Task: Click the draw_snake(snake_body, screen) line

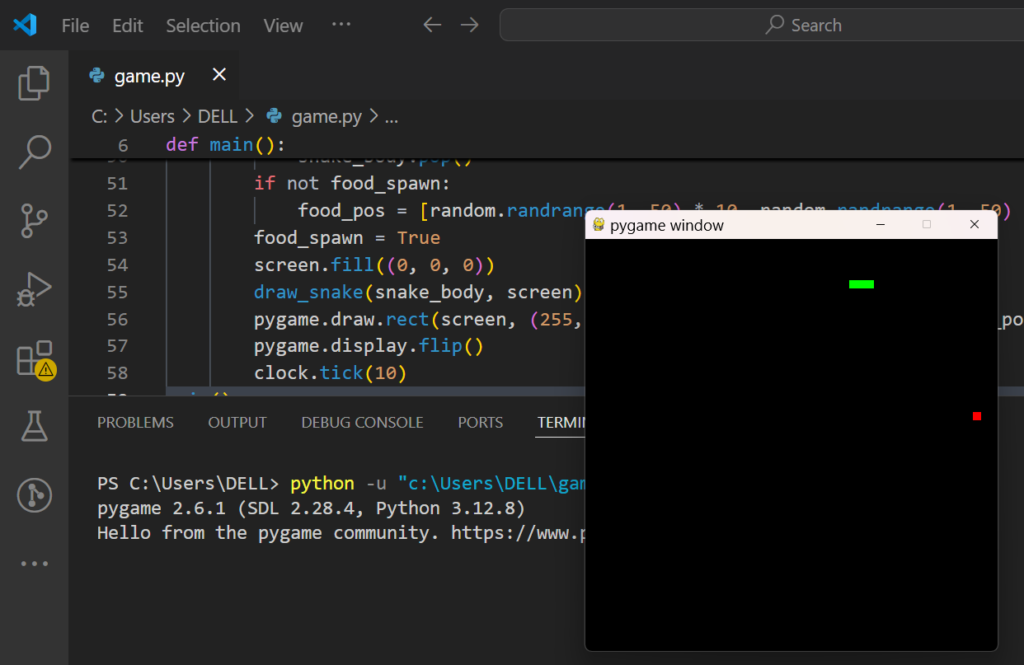Action: pyautogui.click(x=418, y=291)
